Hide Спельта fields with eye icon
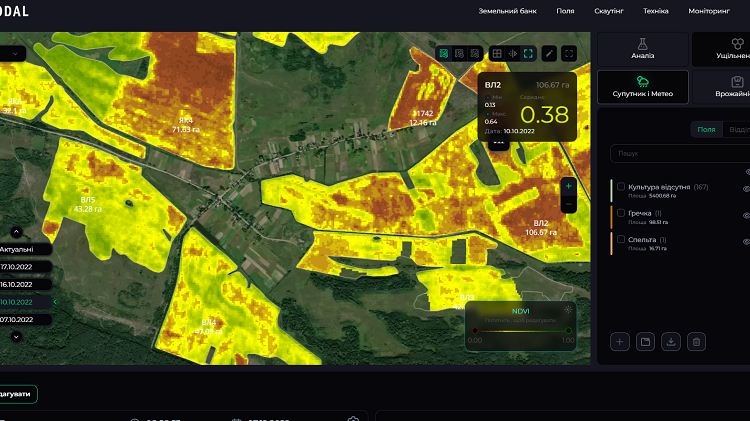 click(746, 242)
